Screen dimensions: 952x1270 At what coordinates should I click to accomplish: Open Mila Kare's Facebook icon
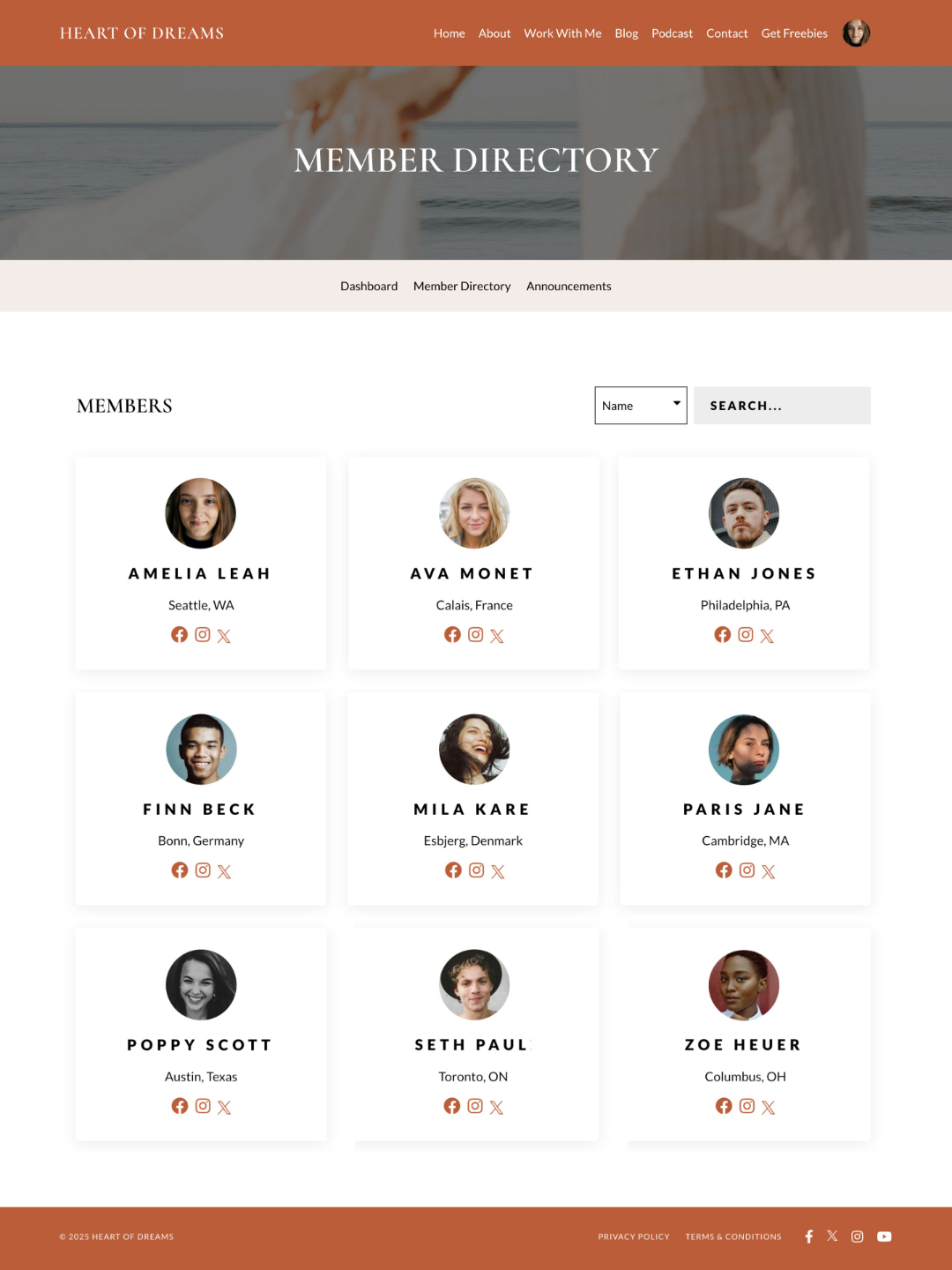[453, 870]
